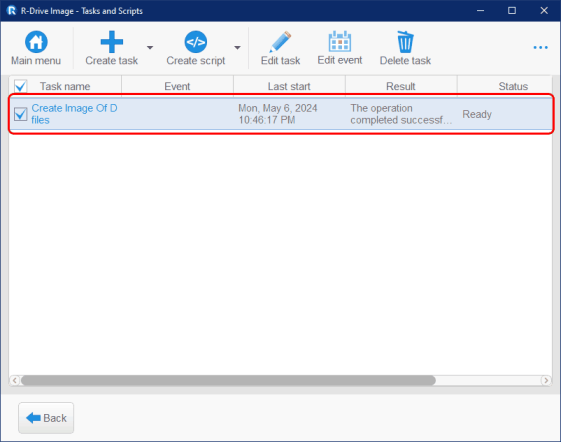The image size is (561, 442).
Task: Toggle the select-all checkbox in header
Action: (x=20, y=86)
